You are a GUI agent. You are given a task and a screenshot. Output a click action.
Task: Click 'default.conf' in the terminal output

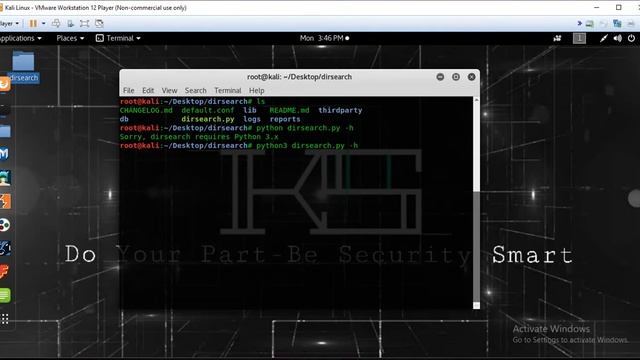coord(208,110)
